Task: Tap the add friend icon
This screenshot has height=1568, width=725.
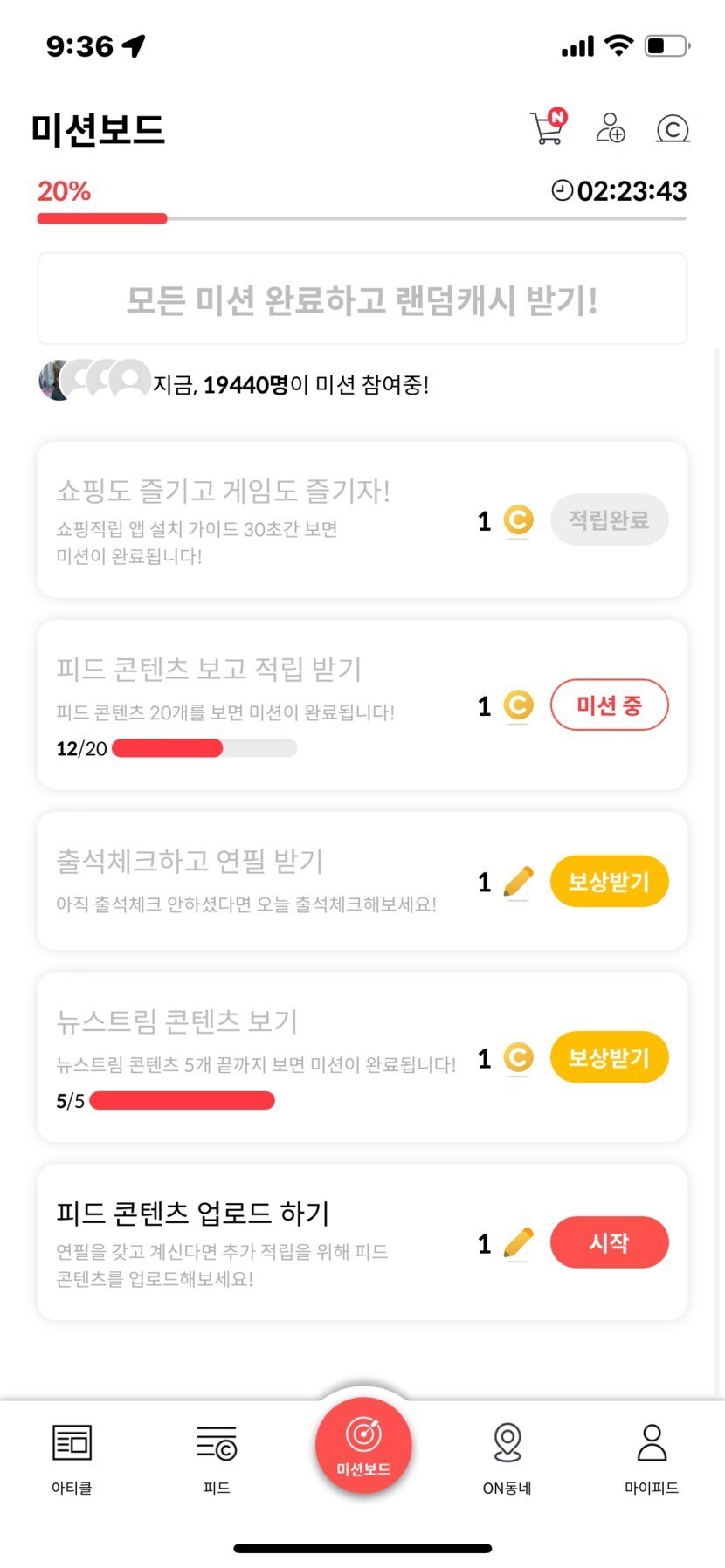Action: coord(610,127)
